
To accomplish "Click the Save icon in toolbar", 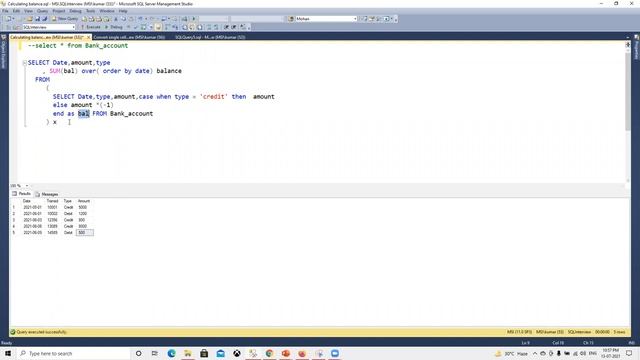I will 38,19.
